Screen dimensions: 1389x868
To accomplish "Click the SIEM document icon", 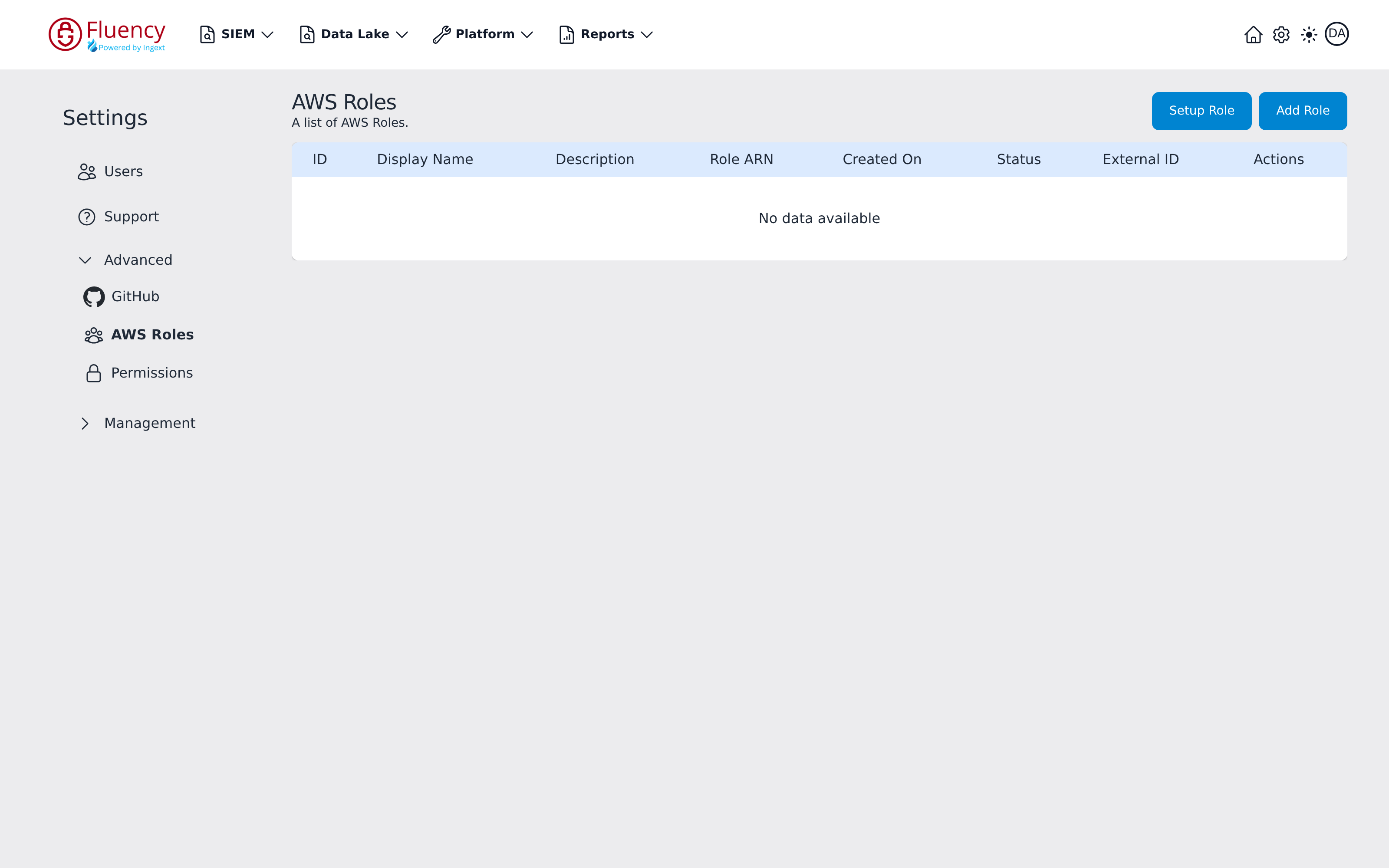I will (207, 34).
